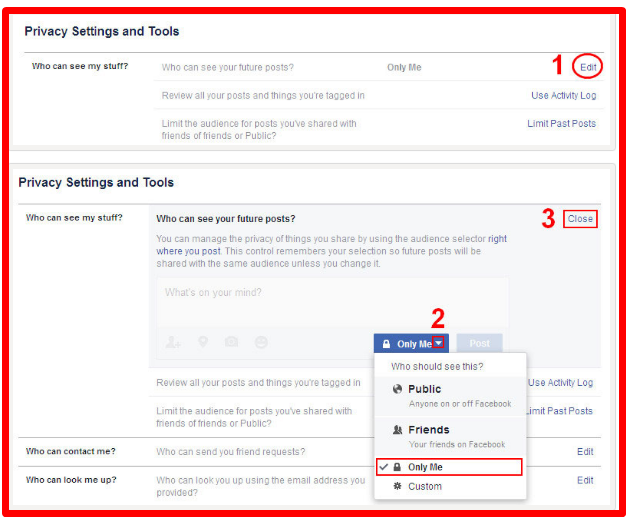Click Edit for 'Who can send you friend requests?'

(585, 452)
